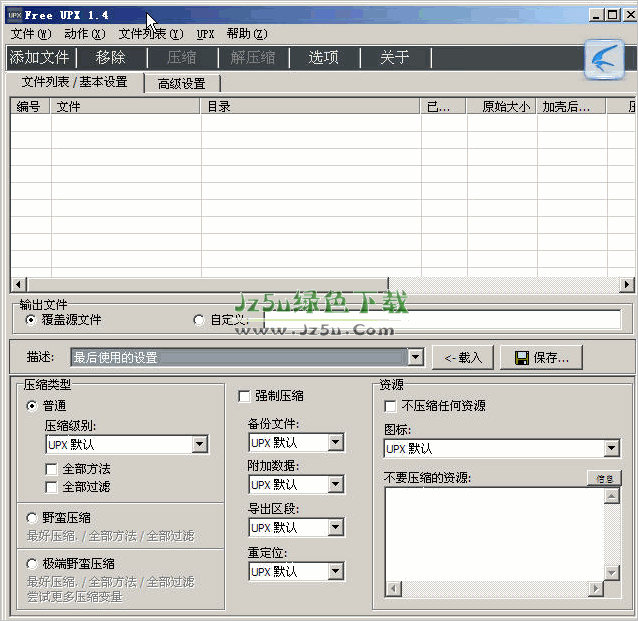Click the floppy disk save icon
The width and height of the screenshot is (638, 621).
pos(522,358)
